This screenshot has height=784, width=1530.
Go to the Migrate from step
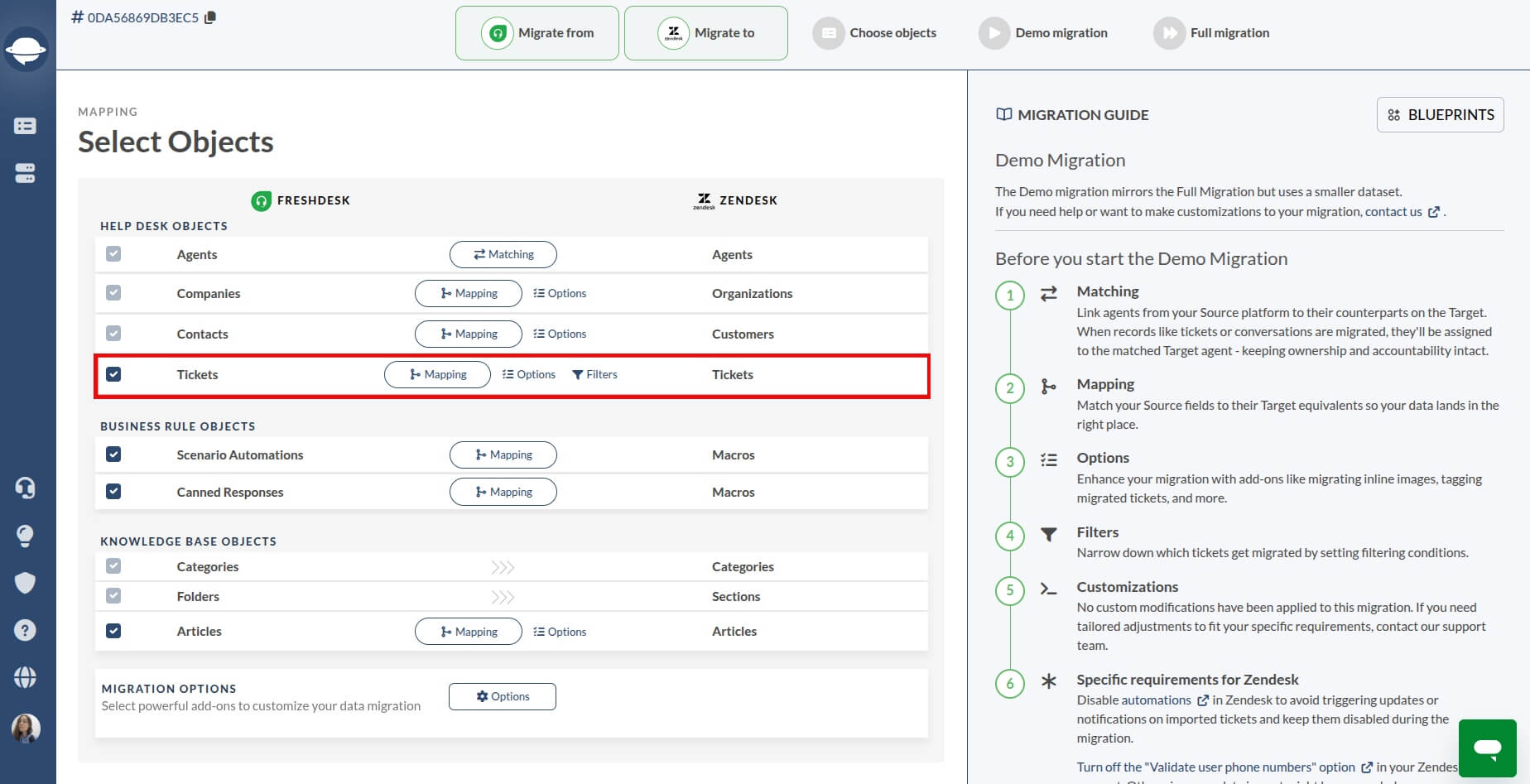537,33
